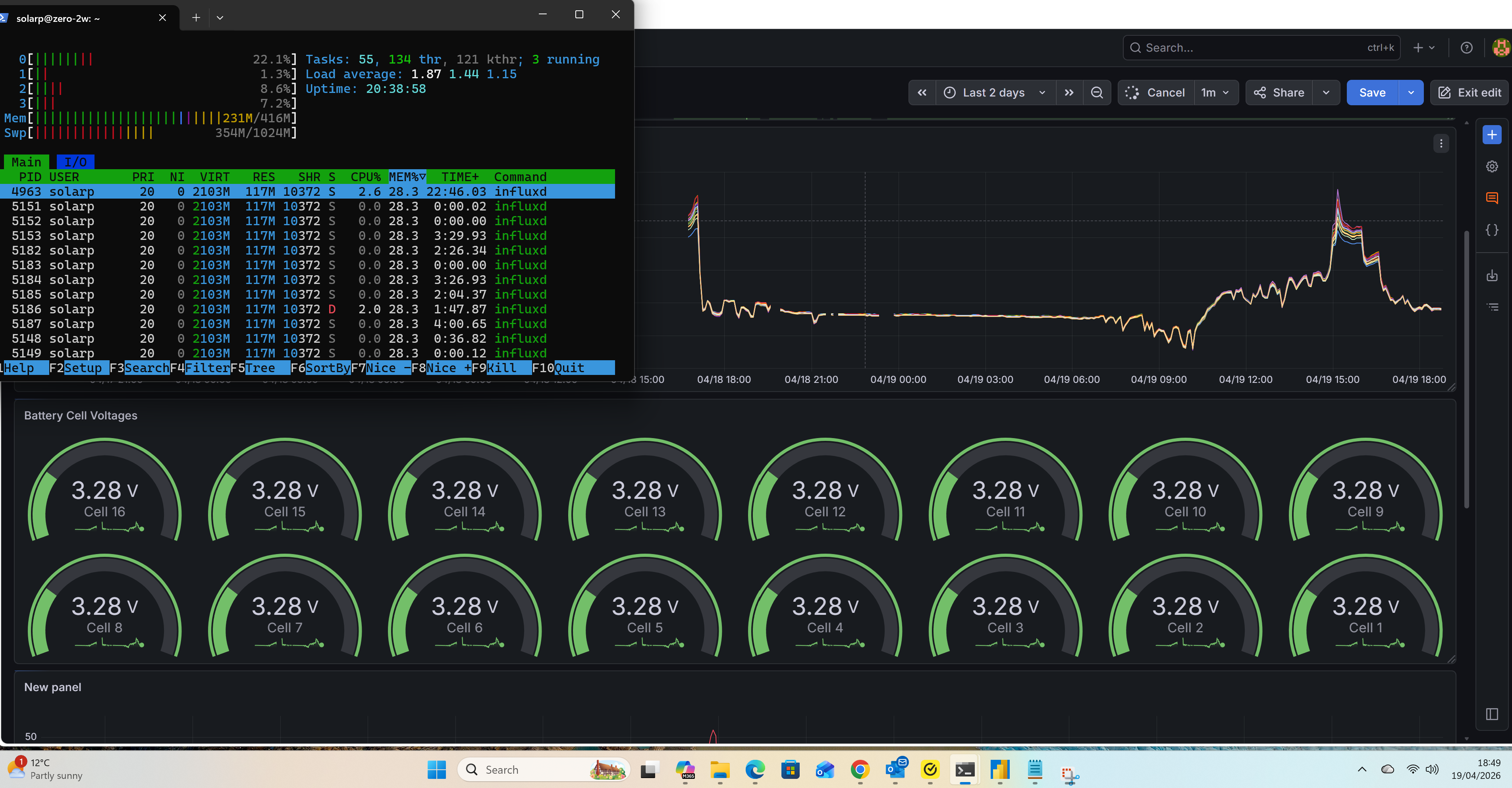The height and width of the screenshot is (788, 1512).
Task: Open new terminal tab with plus button
Action: coord(196,17)
